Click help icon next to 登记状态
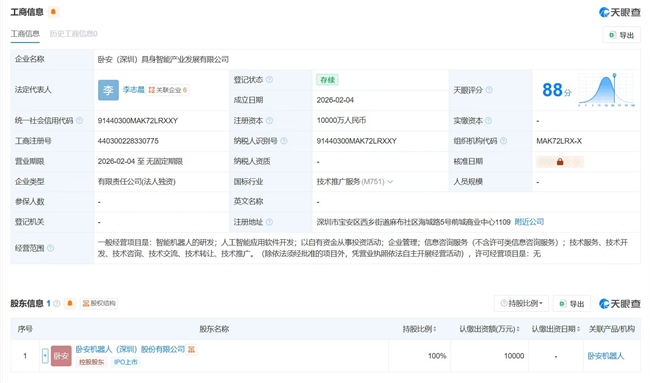 (x=269, y=80)
